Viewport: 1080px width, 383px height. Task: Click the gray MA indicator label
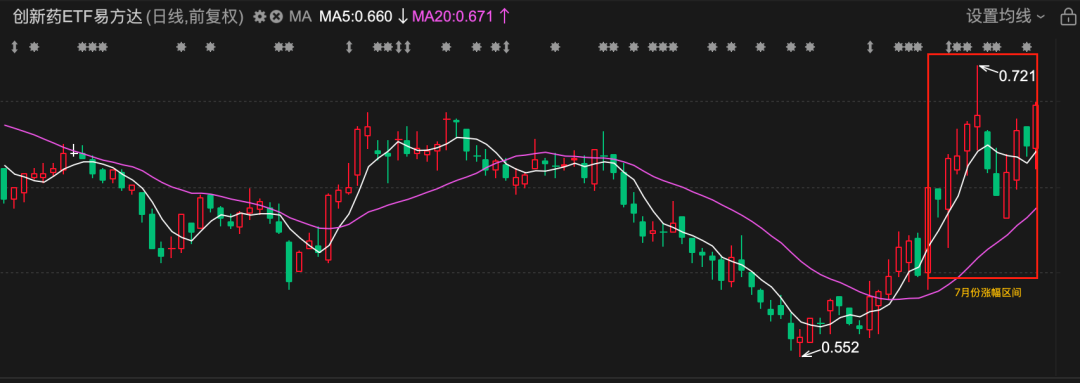[x=300, y=17]
